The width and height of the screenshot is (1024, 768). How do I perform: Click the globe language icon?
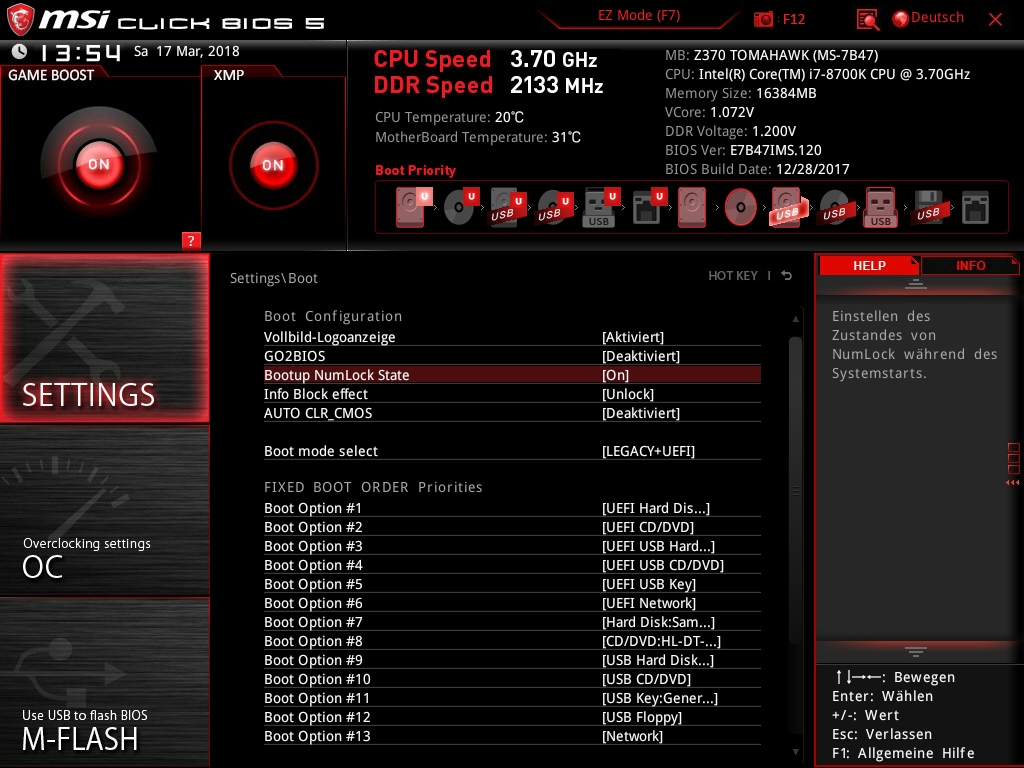click(901, 19)
